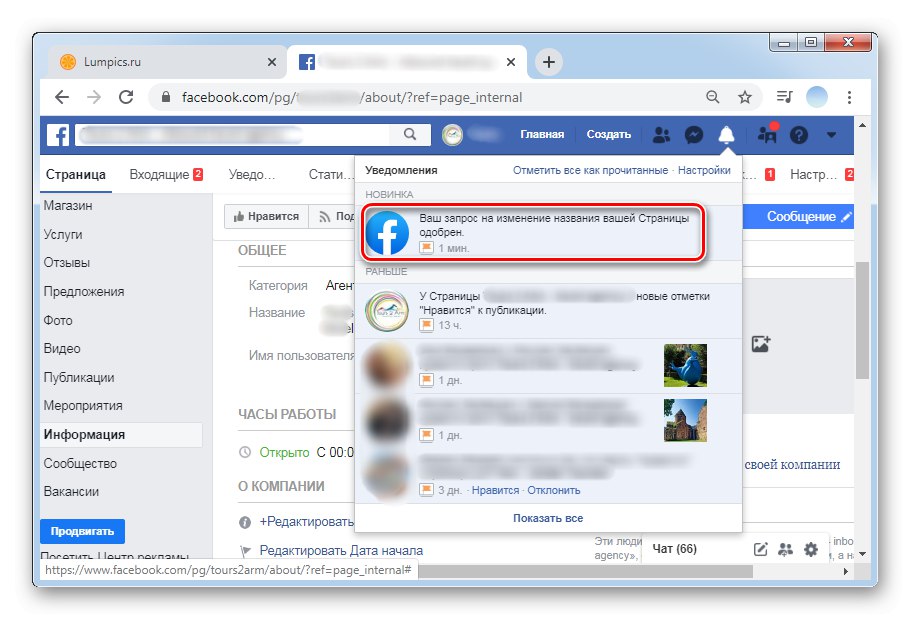Click the browser forward arrow
This screenshot has width=911, height=620.
[94, 97]
